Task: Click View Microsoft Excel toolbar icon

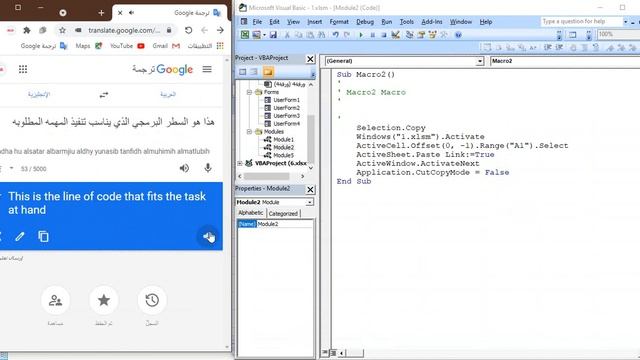Action: click(x=244, y=35)
